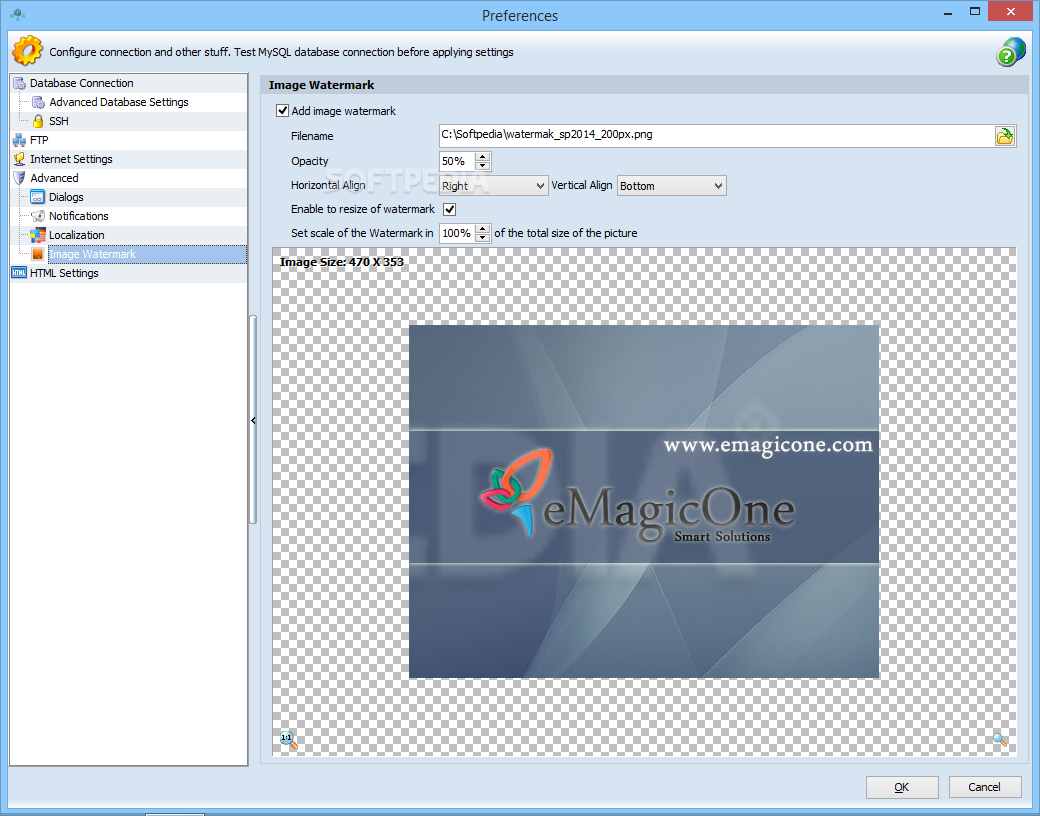Open the help globe icon
The height and width of the screenshot is (816, 1040).
[1010, 52]
